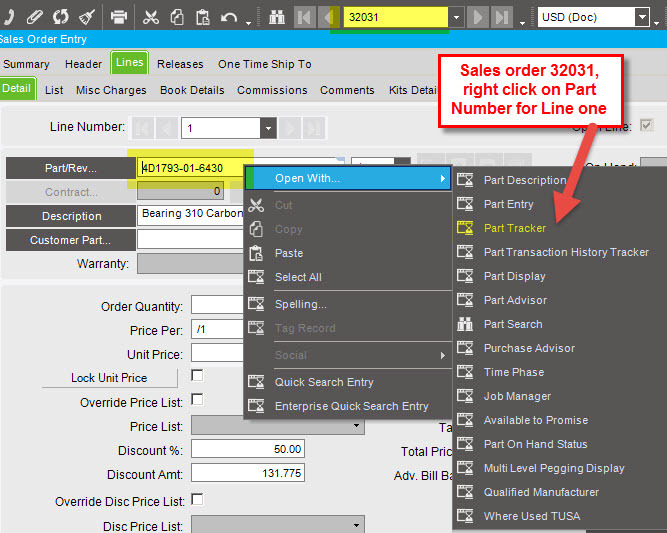Expand the Open With submenu arrow
This screenshot has height=533, width=667.
pos(443,178)
